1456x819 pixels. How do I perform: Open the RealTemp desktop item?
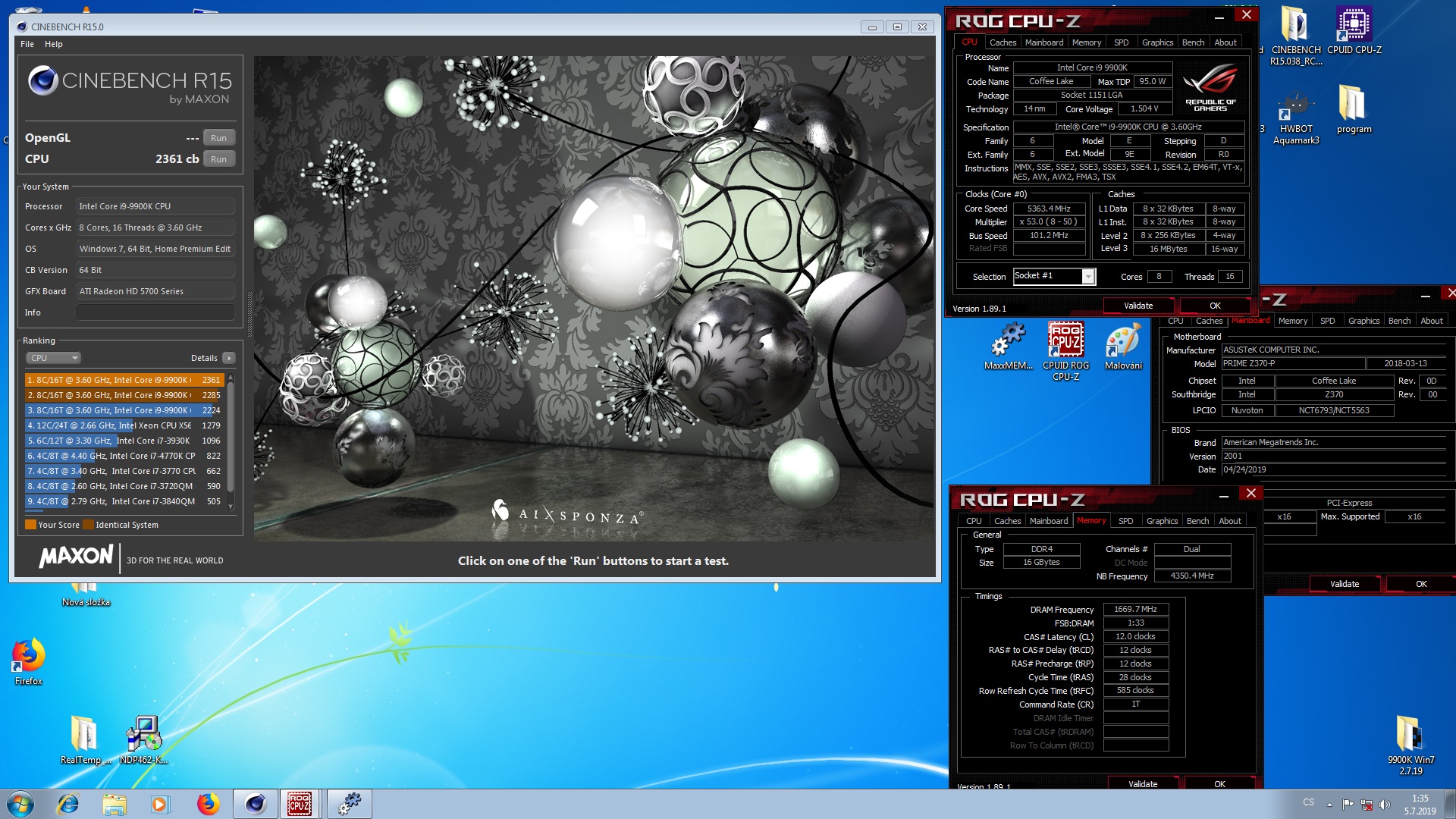click(83, 732)
